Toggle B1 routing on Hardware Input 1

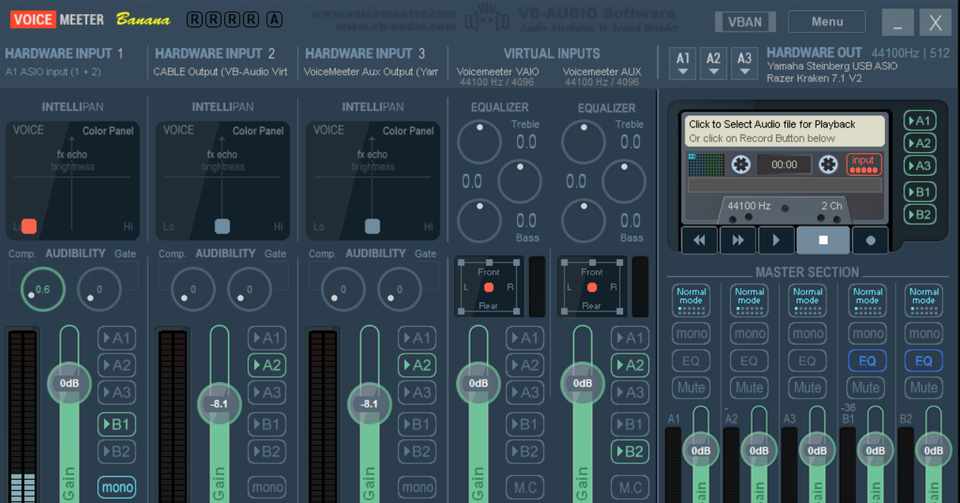tap(116, 424)
